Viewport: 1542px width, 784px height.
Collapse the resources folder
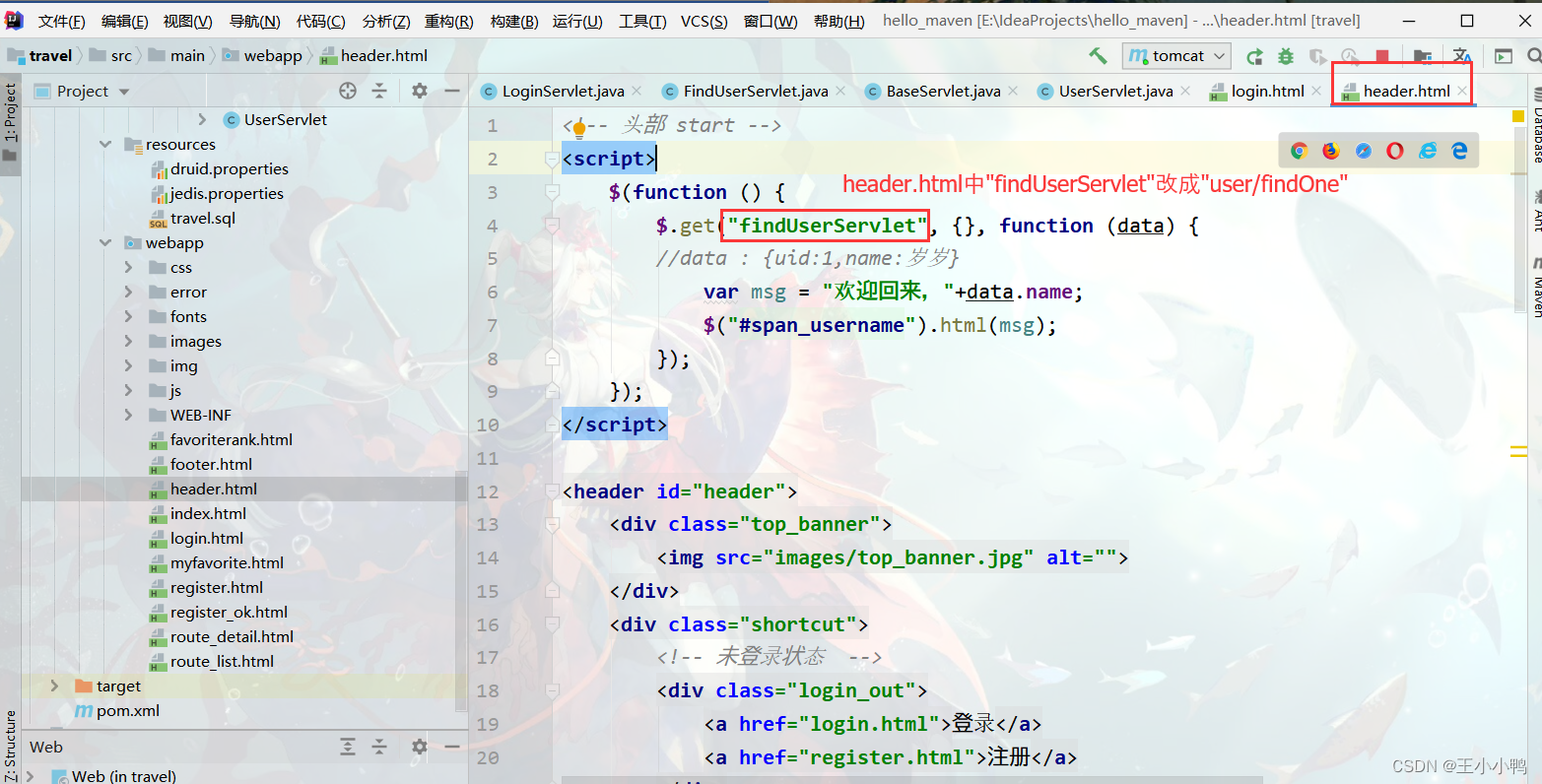point(105,144)
